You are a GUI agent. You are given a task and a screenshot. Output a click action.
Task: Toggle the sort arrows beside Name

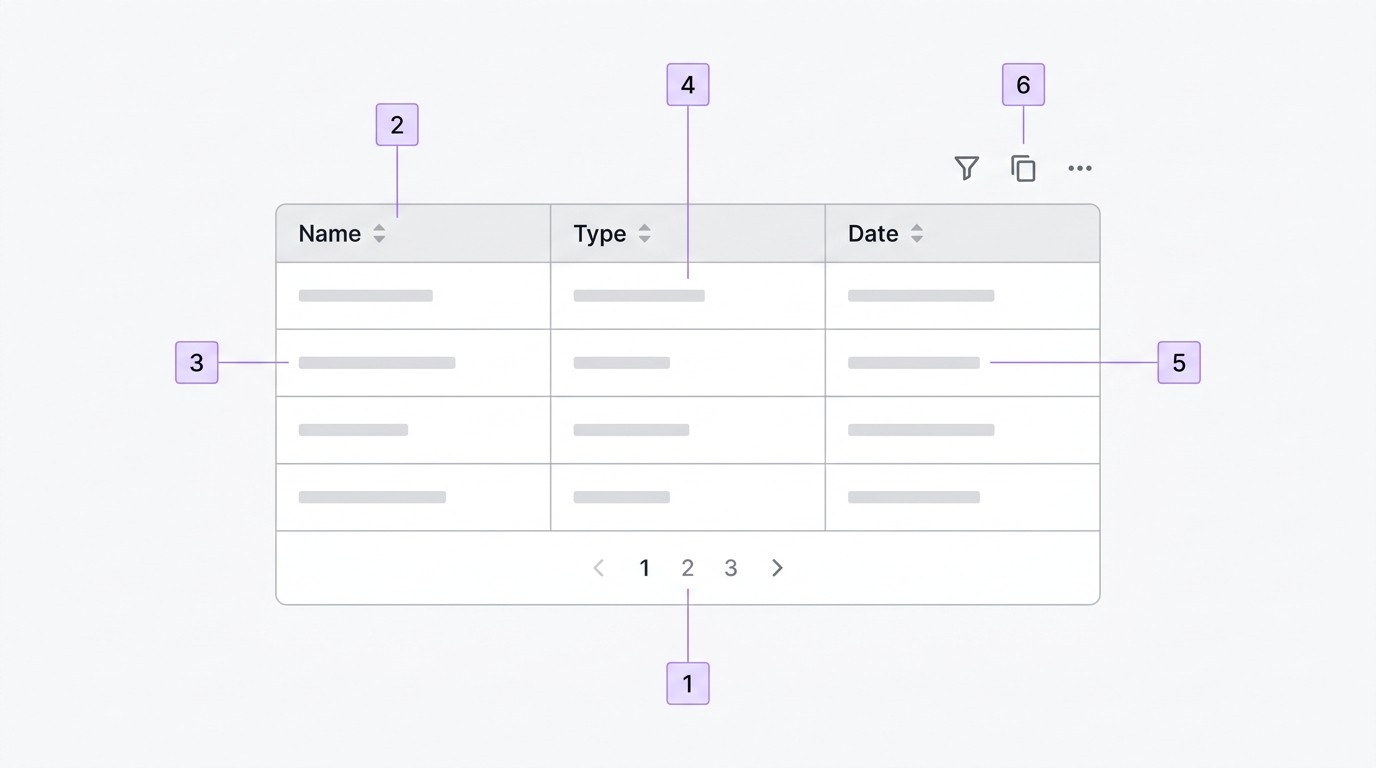(x=379, y=234)
